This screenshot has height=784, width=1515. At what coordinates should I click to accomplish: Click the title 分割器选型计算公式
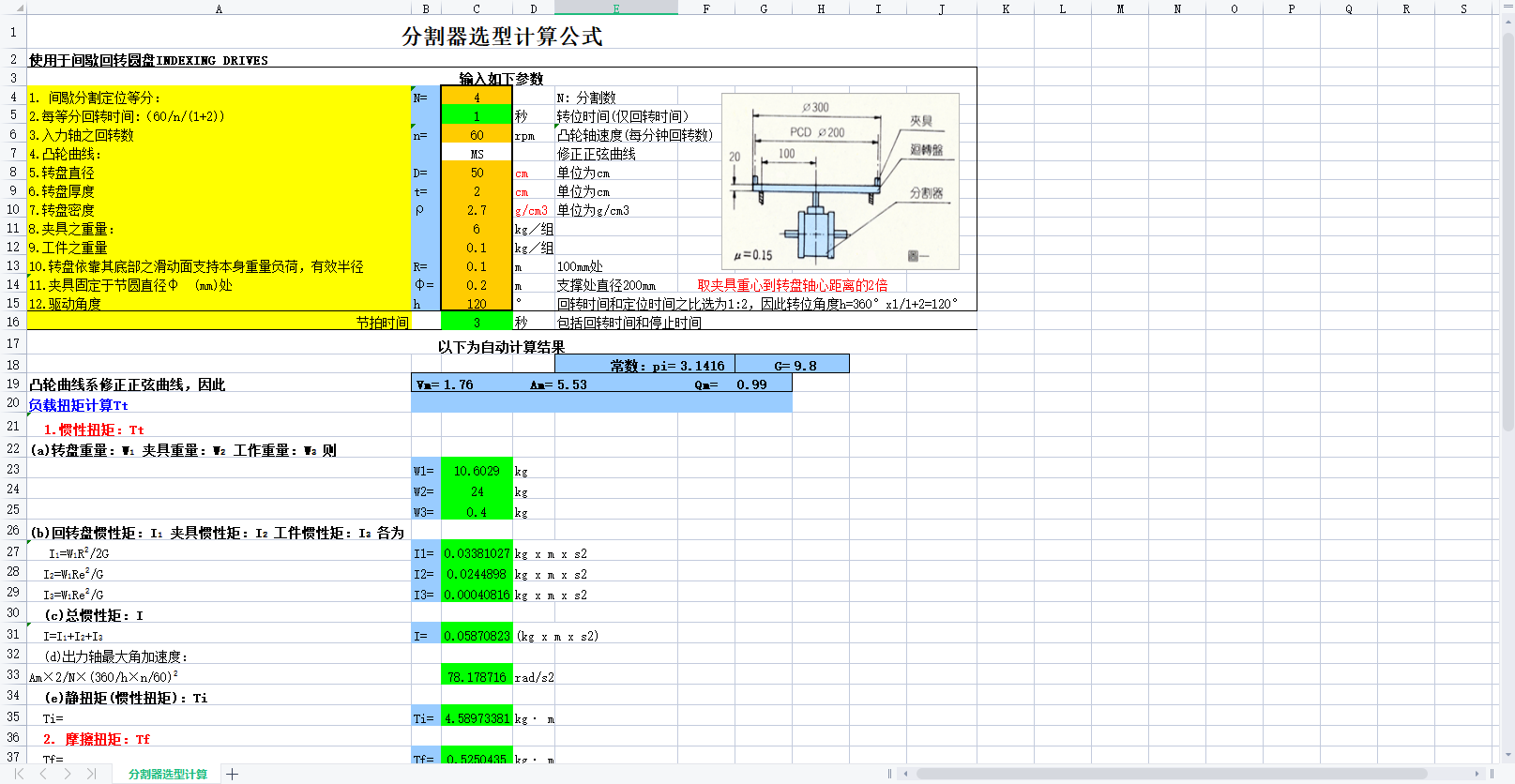[502, 37]
